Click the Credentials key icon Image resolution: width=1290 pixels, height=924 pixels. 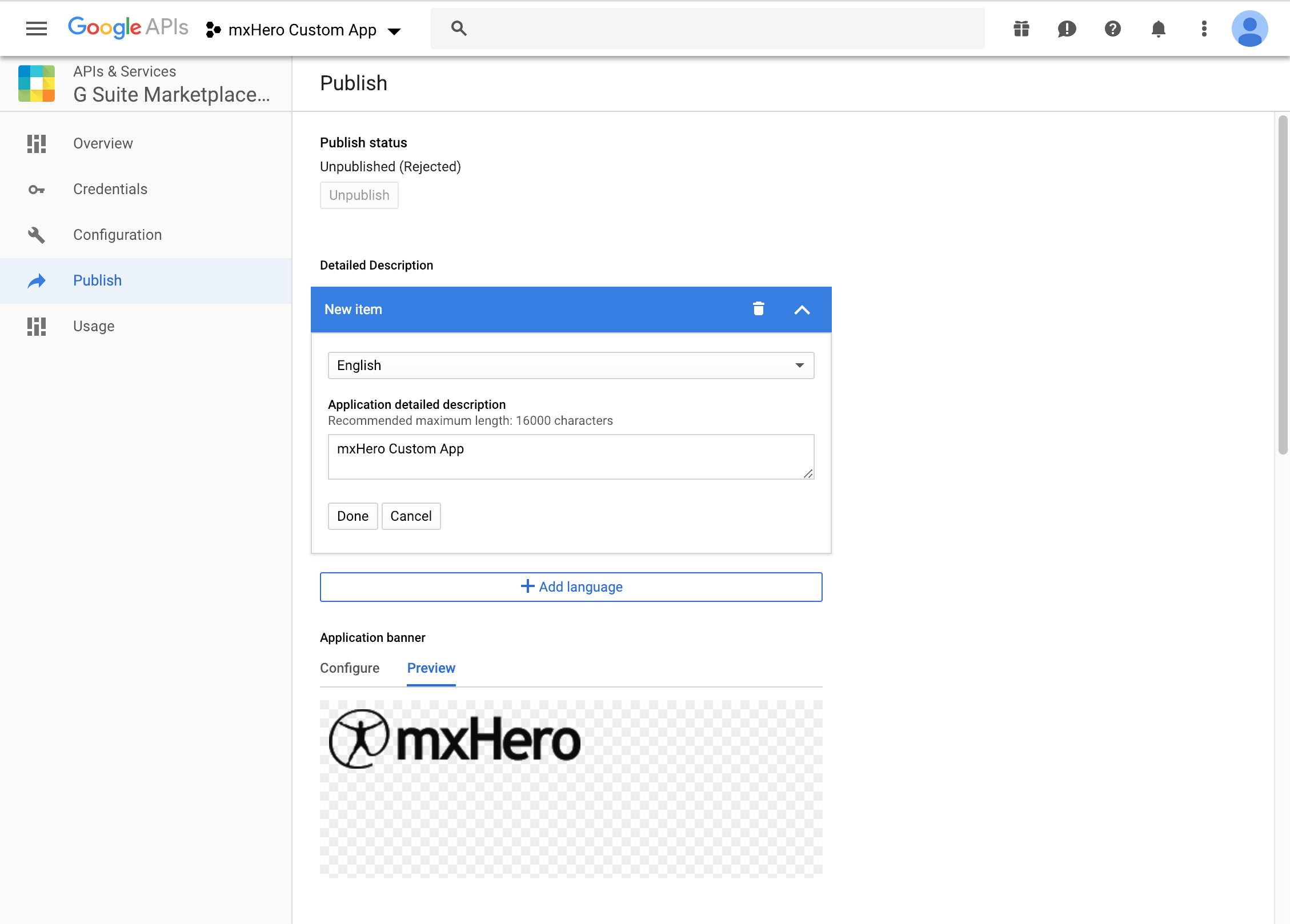pyautogui.click(x=37, y=190)
